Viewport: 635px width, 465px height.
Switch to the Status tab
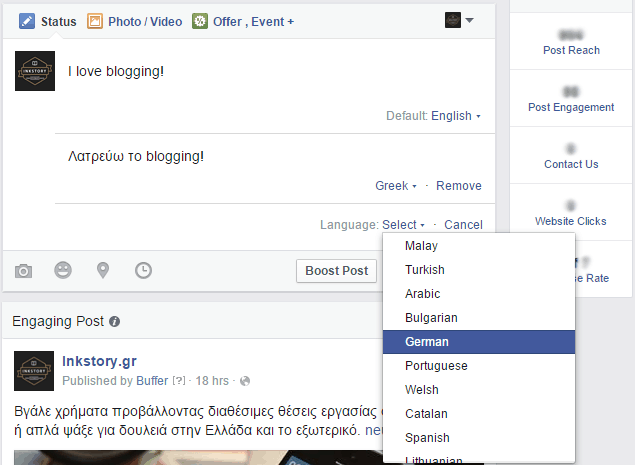coord(48,21)
